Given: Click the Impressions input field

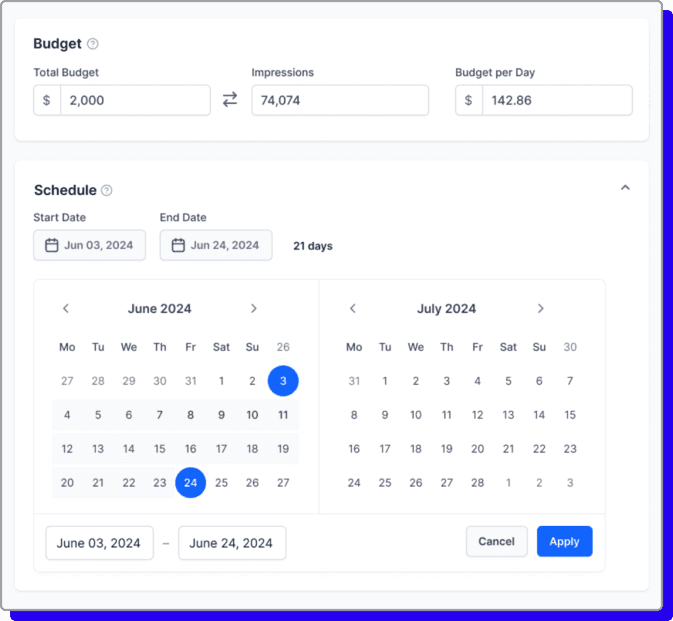Looking at the screenshot, I should tap(339, 100).
